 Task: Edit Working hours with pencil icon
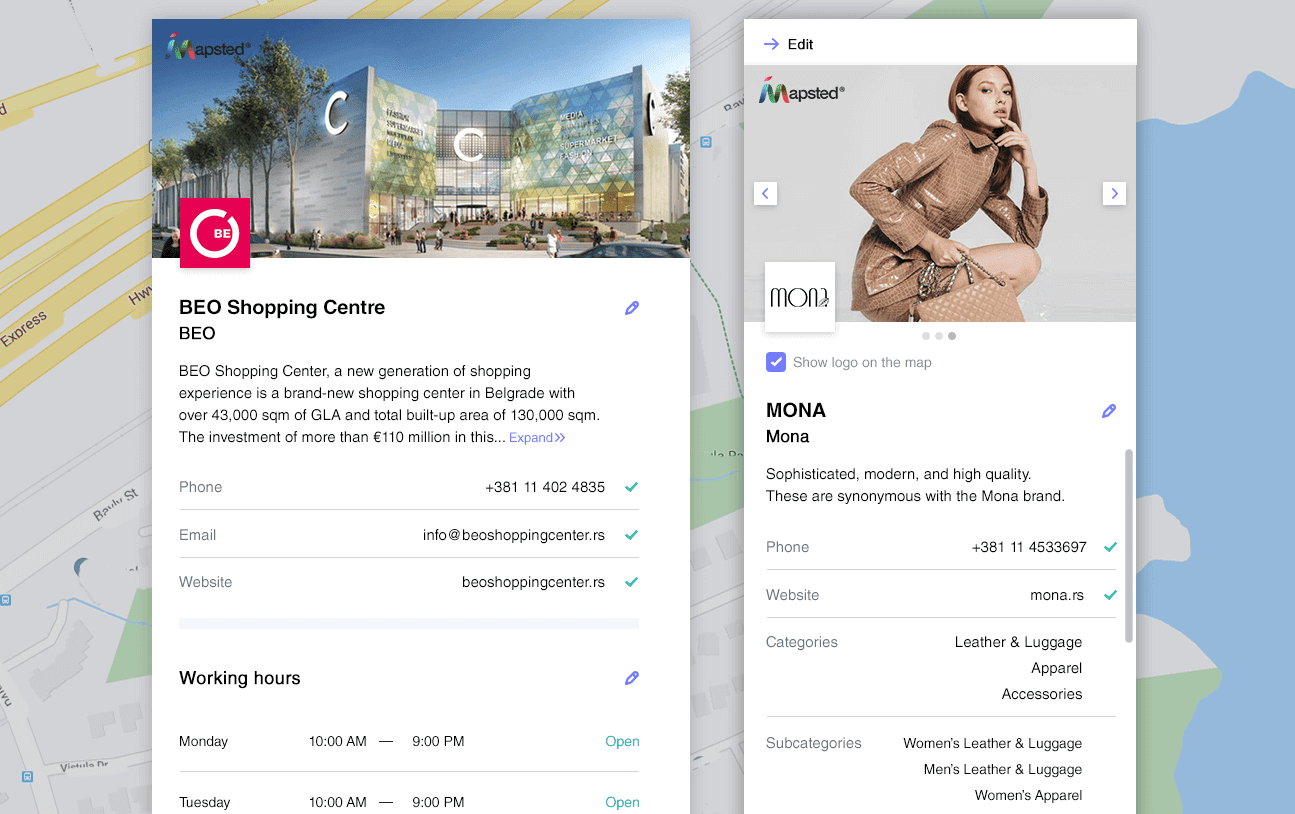click(x=632, y=678)
